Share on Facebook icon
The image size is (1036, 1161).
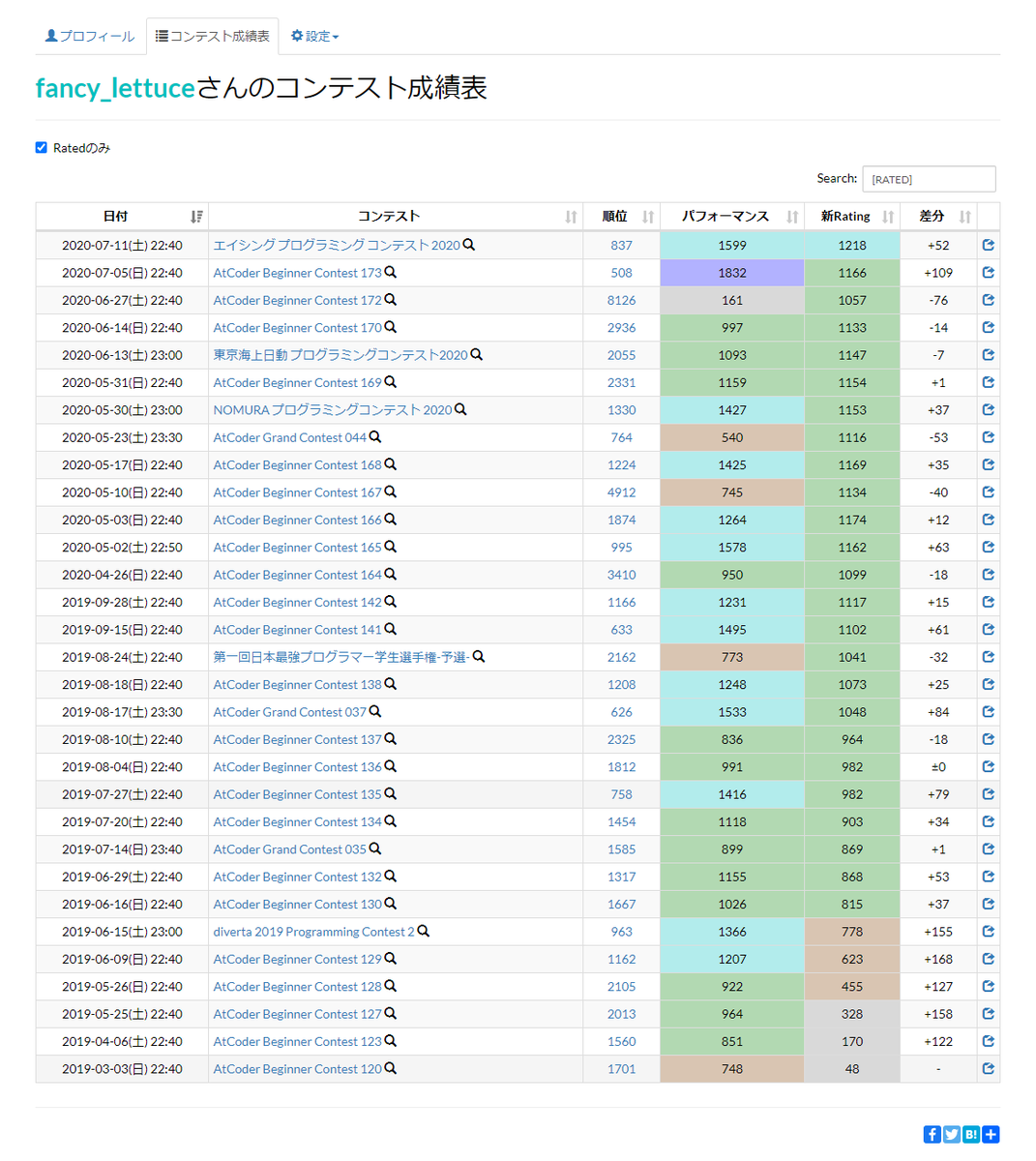pos(932,1134)
